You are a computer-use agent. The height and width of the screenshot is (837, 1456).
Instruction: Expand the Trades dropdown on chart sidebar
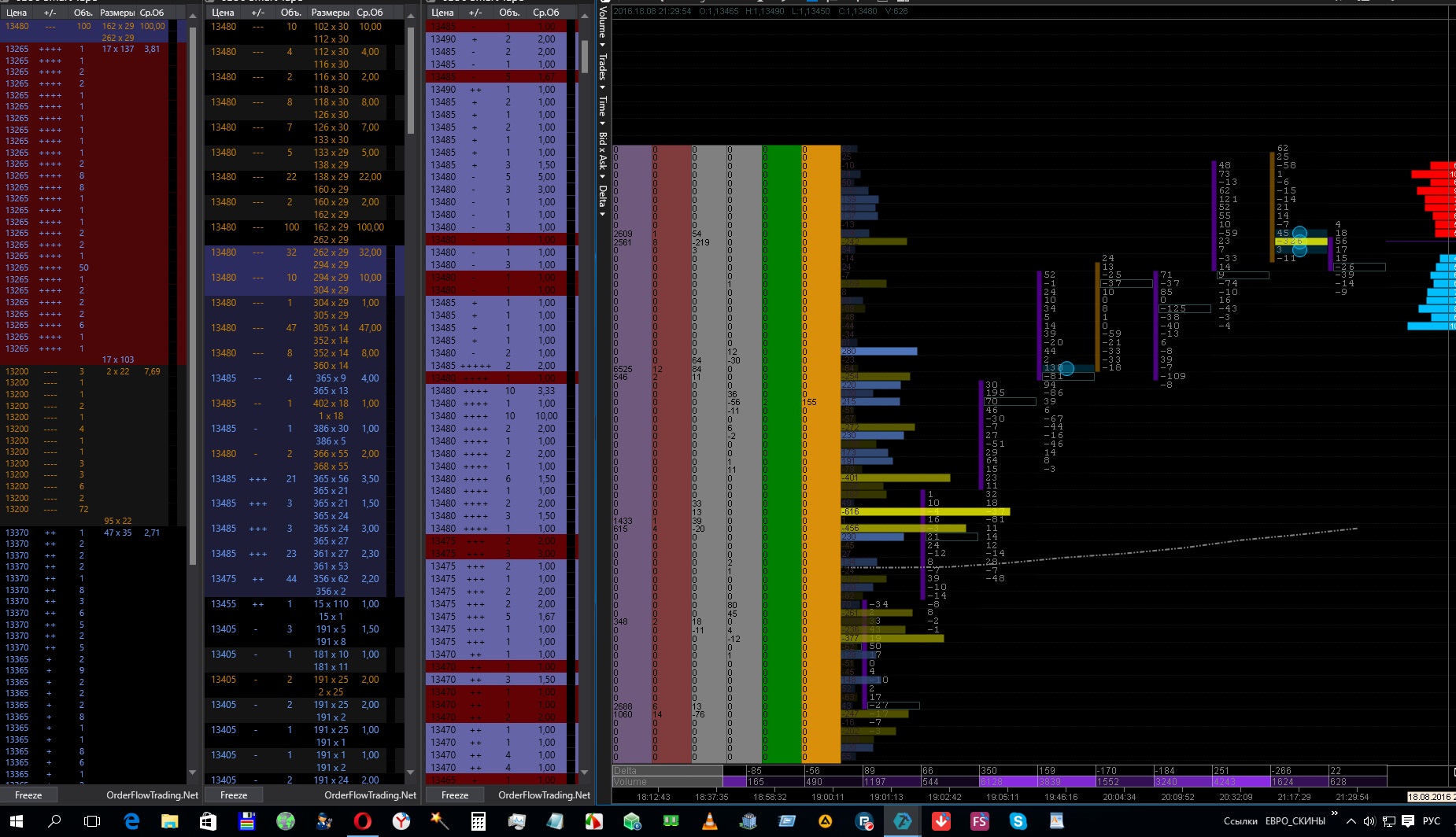point(603,69)
